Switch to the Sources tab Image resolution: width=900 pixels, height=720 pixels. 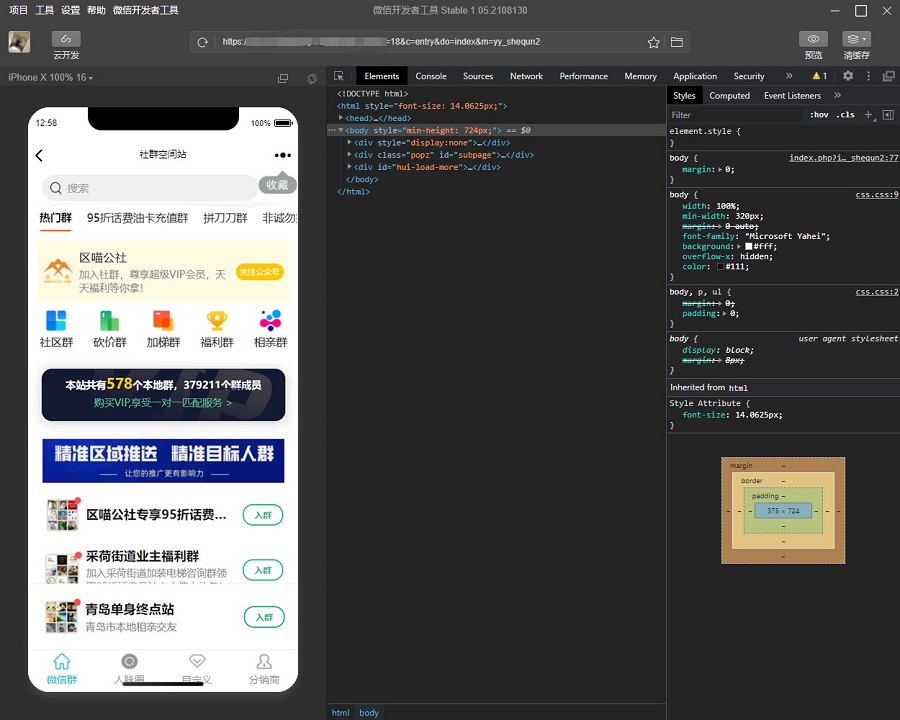pyautogui.click(x=478, y=76)
